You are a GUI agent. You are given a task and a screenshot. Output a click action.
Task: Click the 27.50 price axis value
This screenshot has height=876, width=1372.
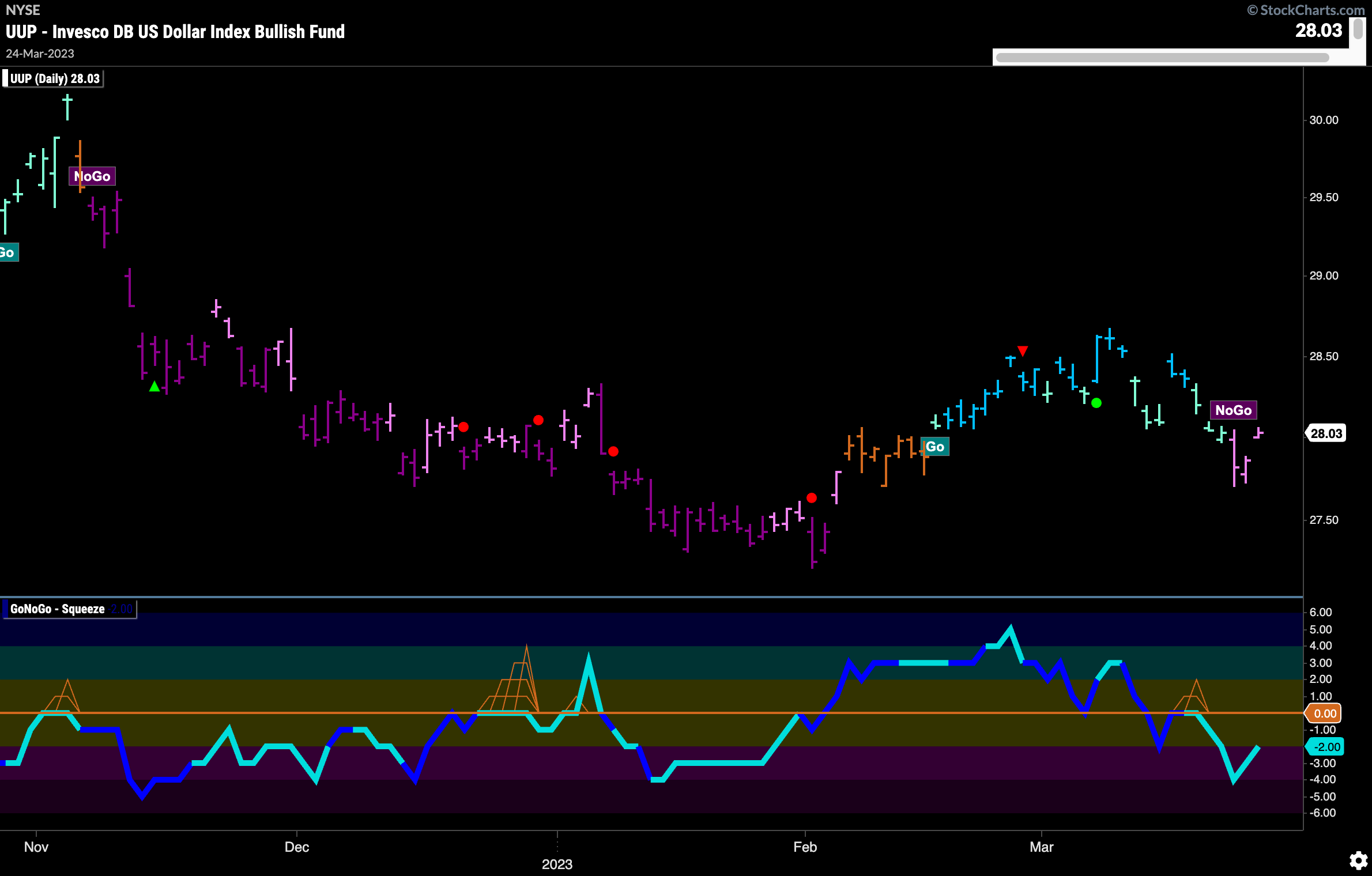tap(1324, 520)
